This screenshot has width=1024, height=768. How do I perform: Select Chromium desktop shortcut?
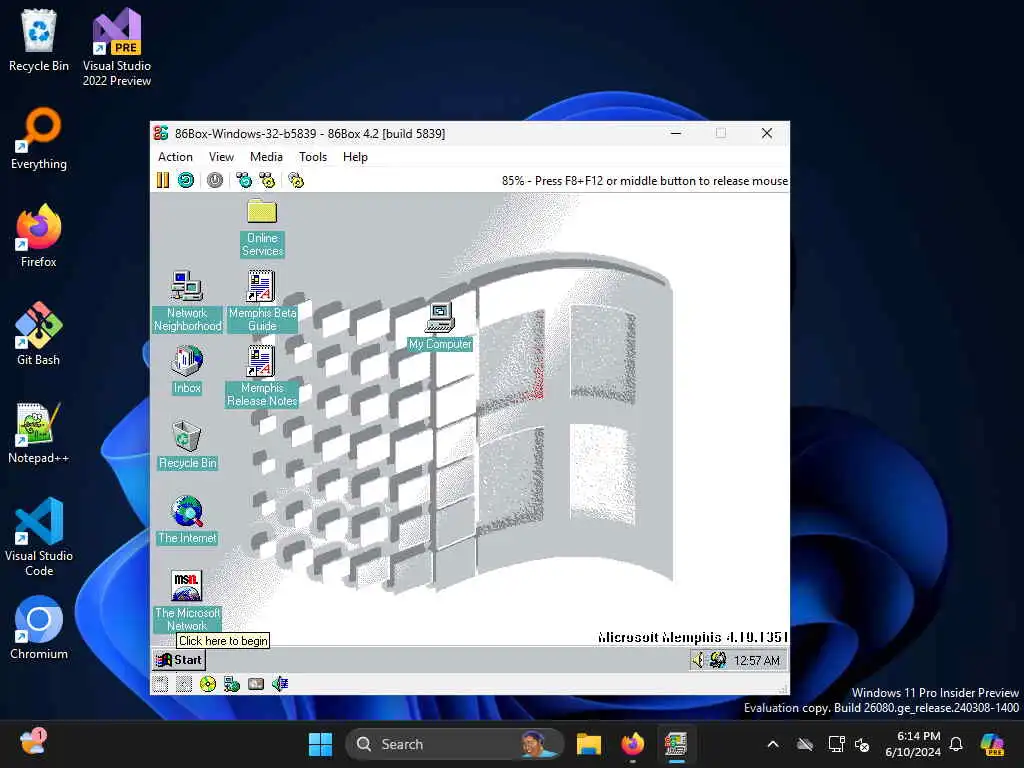coord(39,628)
